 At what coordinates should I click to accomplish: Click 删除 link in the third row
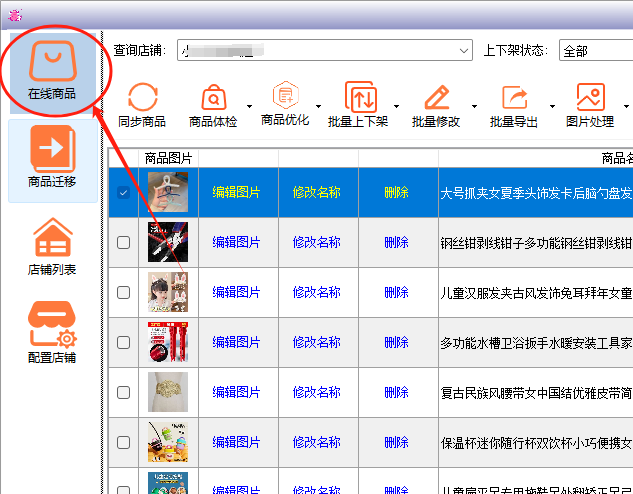pyautogui.click(x=396, y=293)
